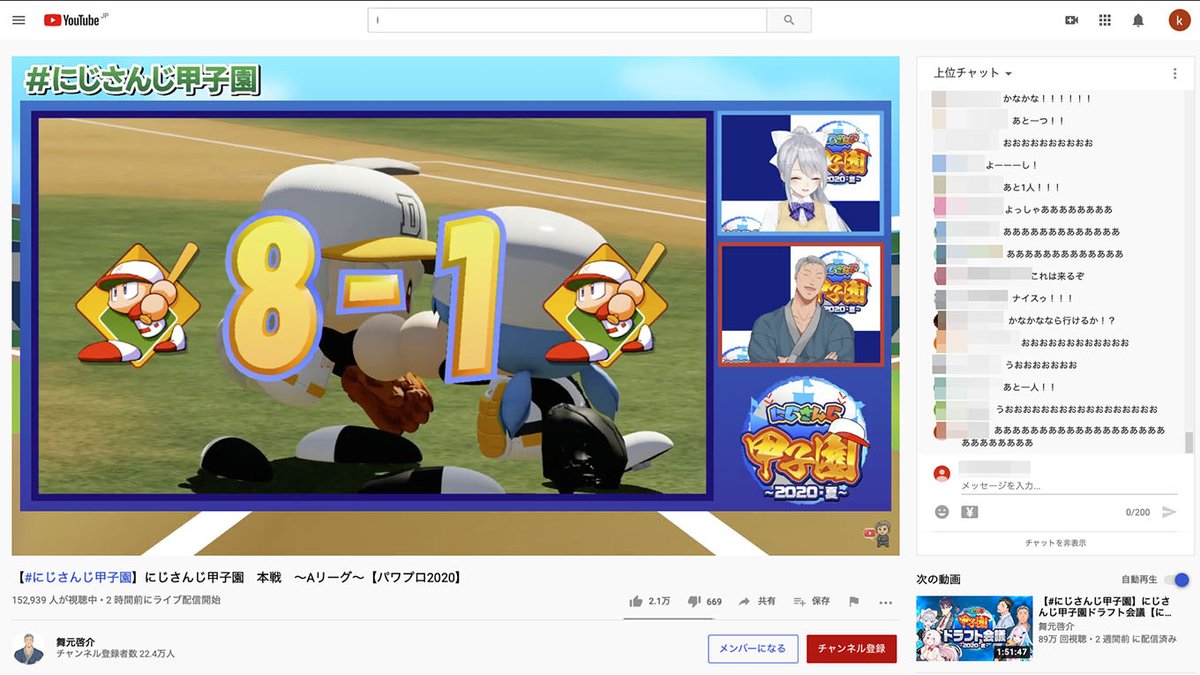The image size is (1200, 675).
Task: Click the channel avatar of 舞元啓介
Action: pyautogui.click(x=29, y=648)
